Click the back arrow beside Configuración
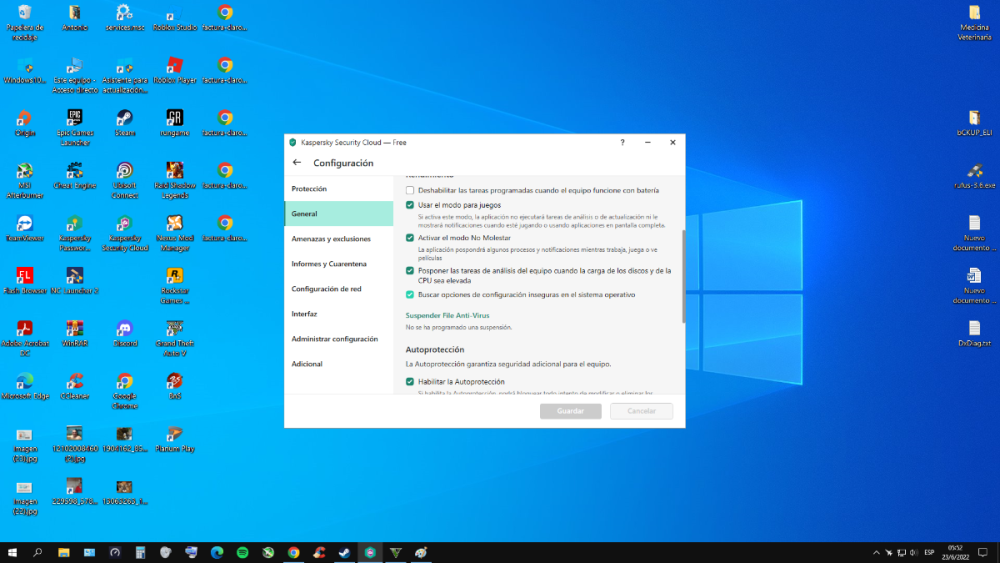The image size is (1000, 563). pos(297,163)
